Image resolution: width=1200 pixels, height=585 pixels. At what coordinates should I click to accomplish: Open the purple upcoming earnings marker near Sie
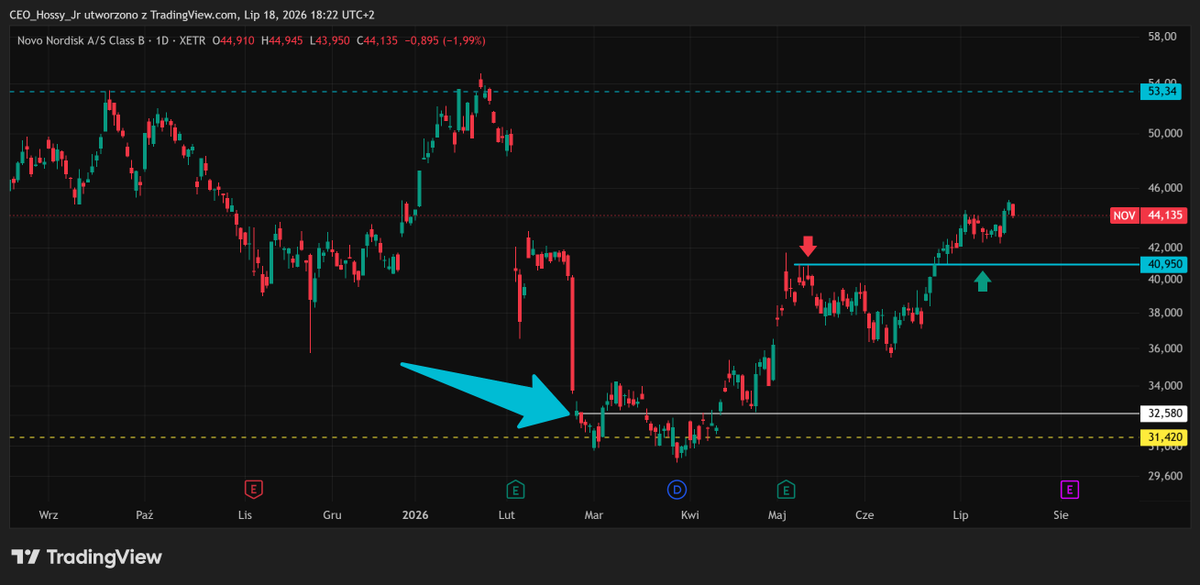pos(1070,489)
